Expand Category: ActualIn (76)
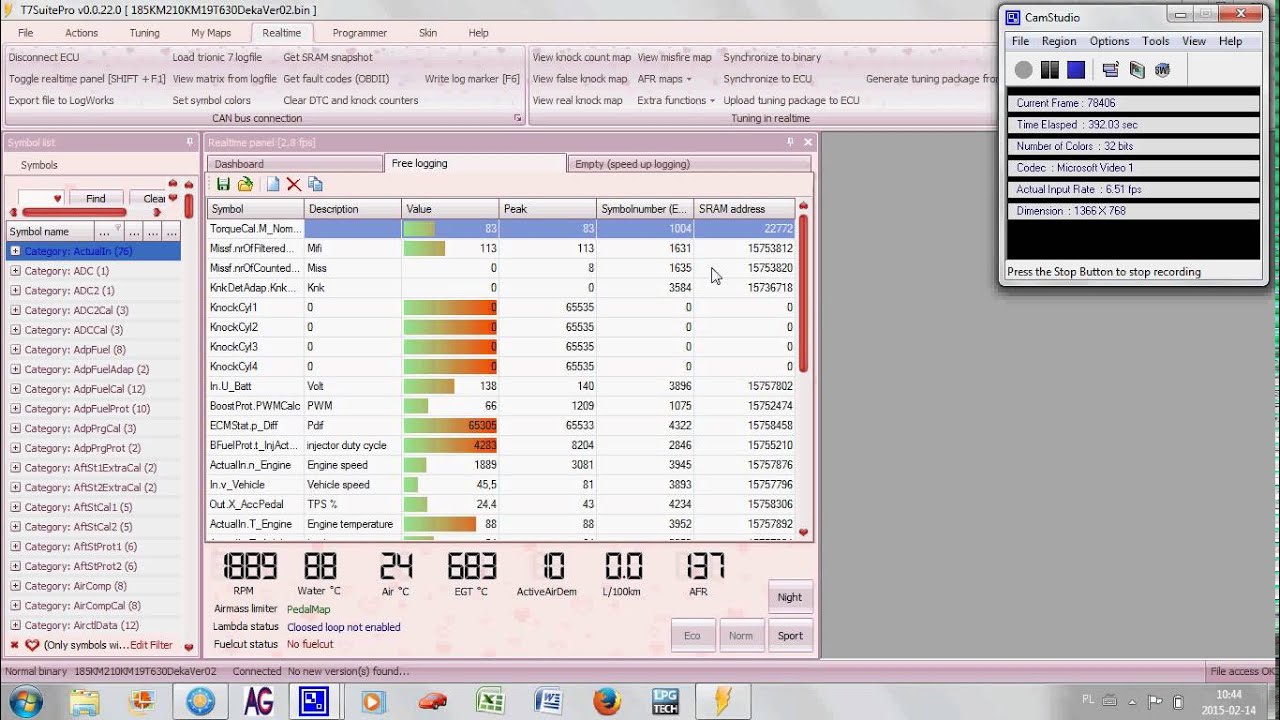This screenshot has width=1280, height=720. (x=15, y=251)
